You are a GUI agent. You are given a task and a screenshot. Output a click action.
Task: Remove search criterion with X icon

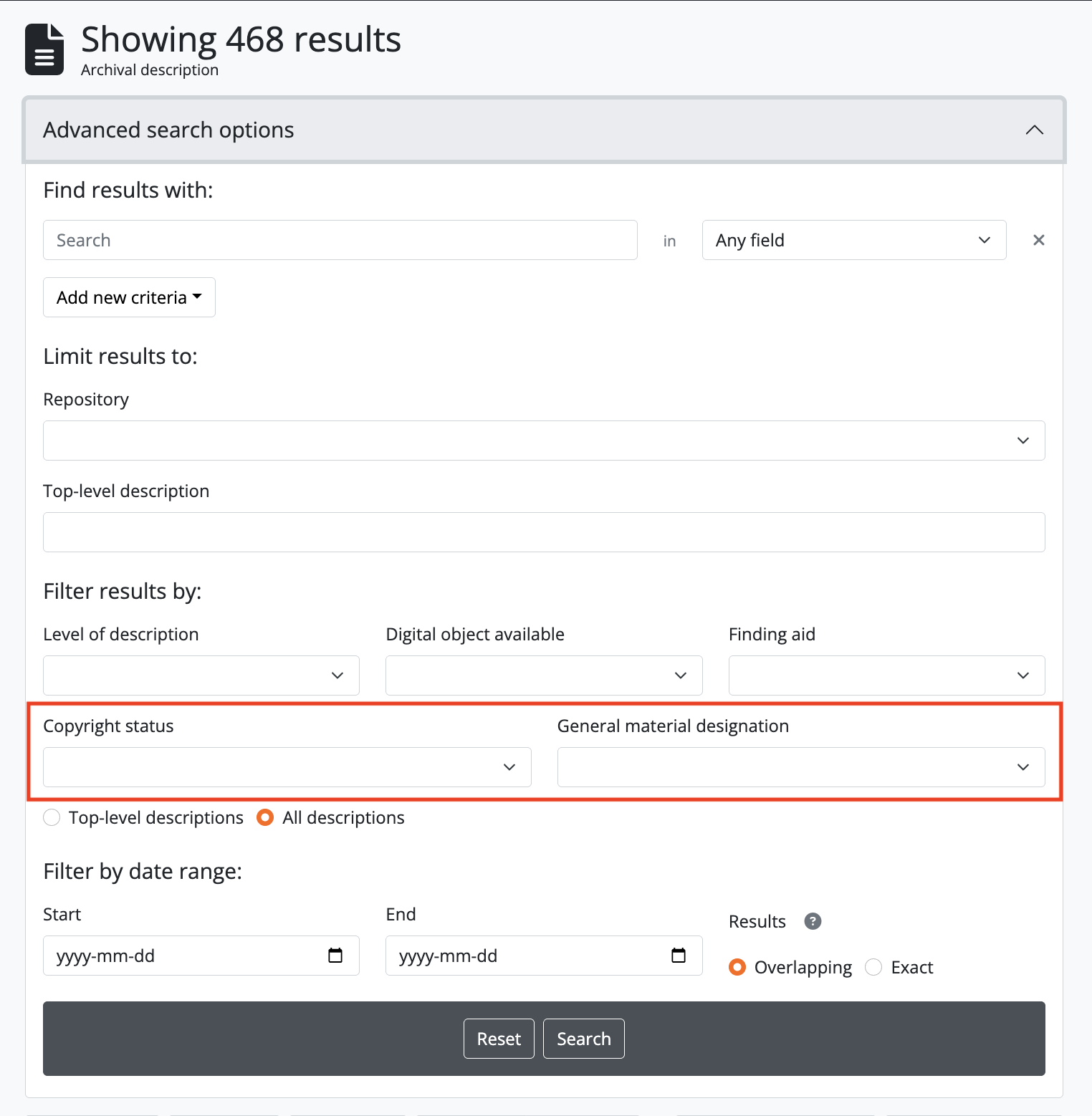coord(1038,240)
